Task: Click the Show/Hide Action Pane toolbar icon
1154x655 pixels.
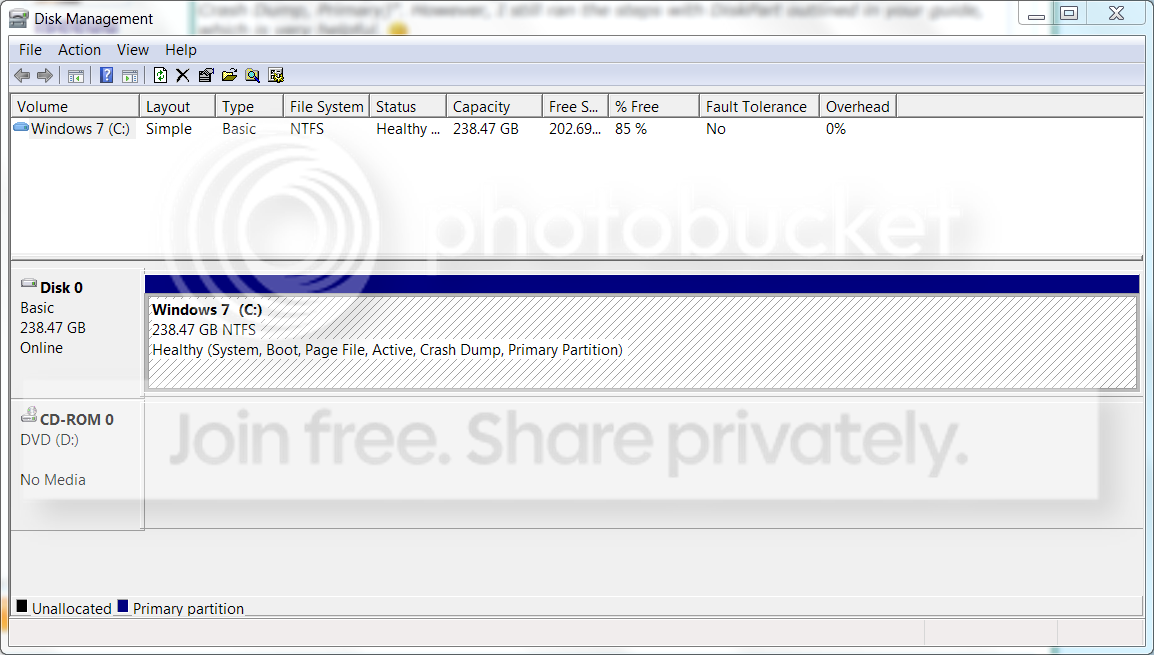Action: click(x=130, y=75)
